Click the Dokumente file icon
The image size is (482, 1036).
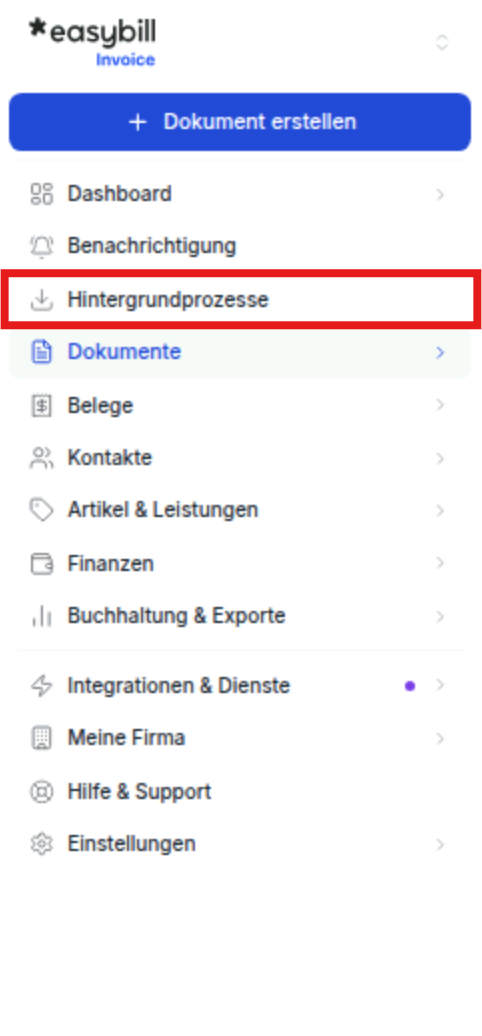point(42,352)
